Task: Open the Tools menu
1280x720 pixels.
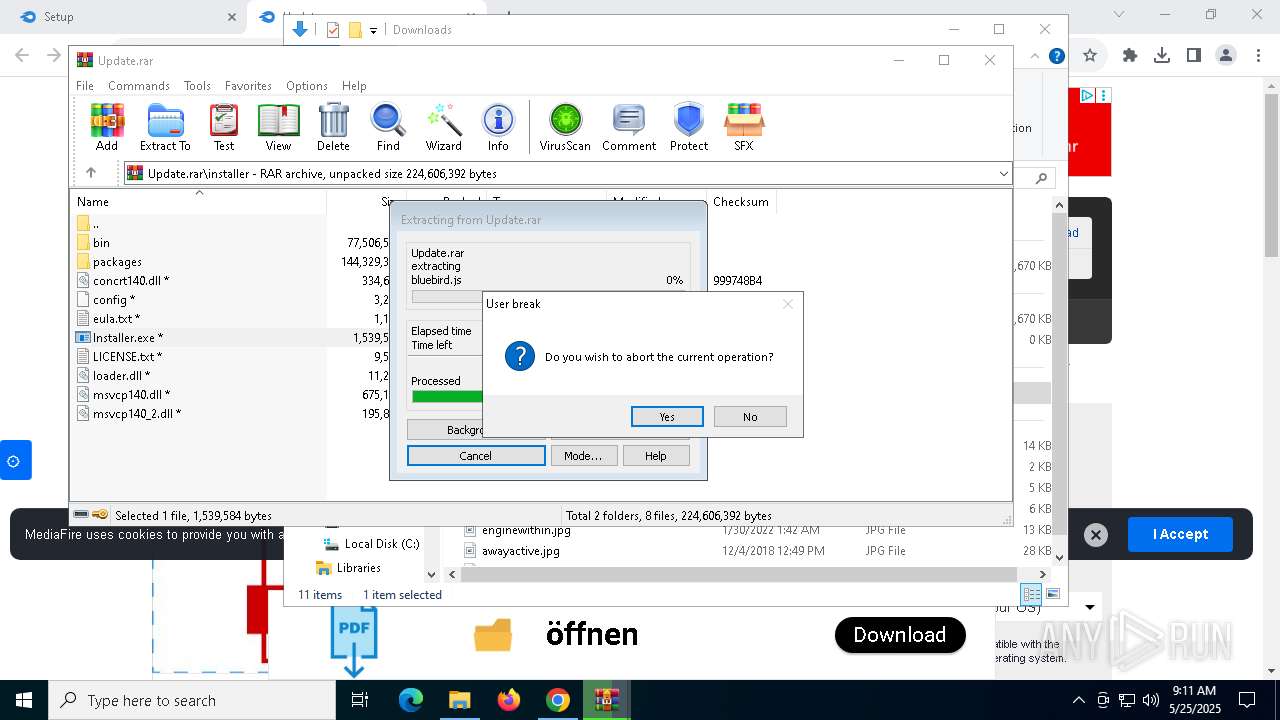Action: pos(197,86)
